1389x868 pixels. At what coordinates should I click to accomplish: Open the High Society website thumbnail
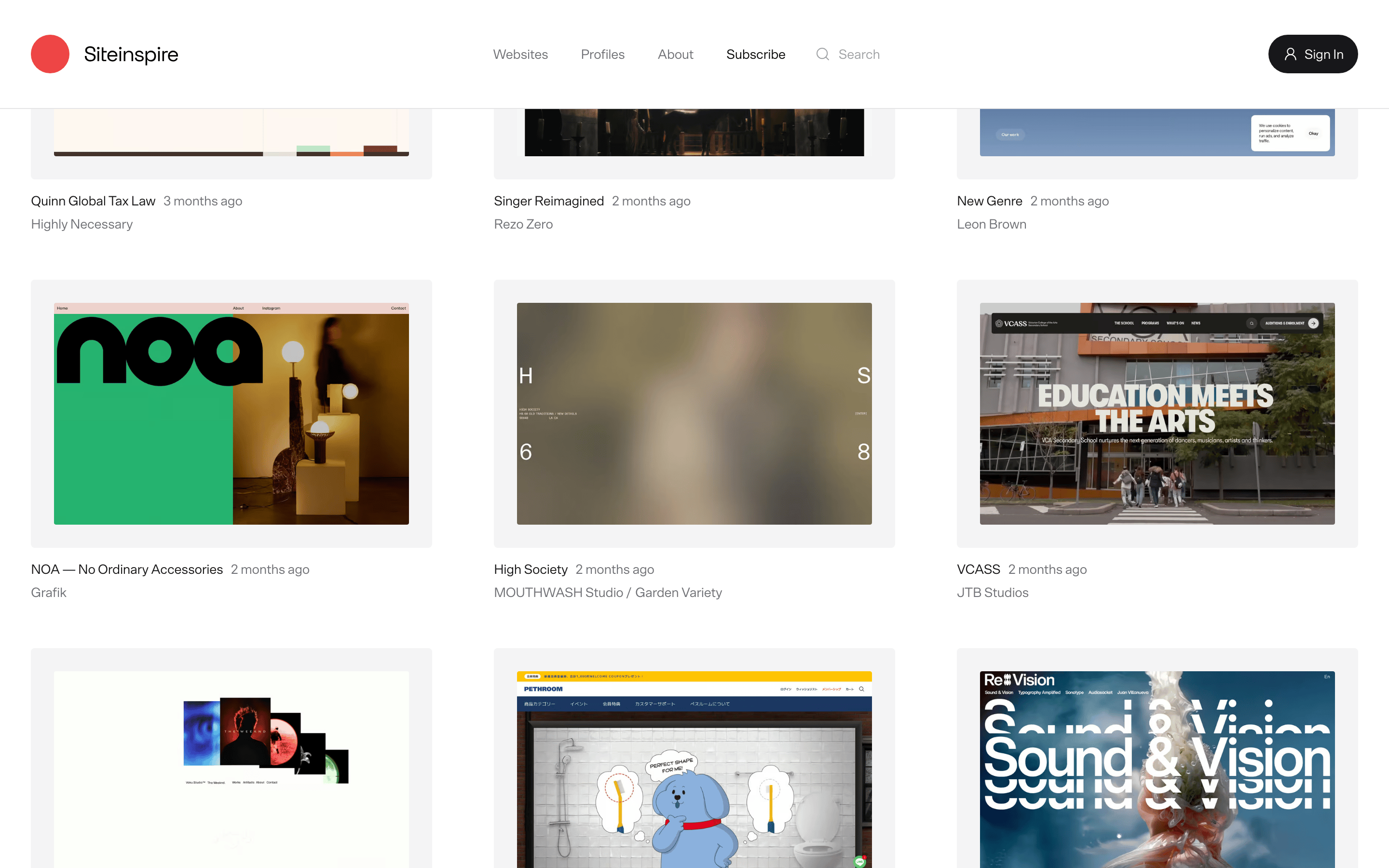point(694,413)
